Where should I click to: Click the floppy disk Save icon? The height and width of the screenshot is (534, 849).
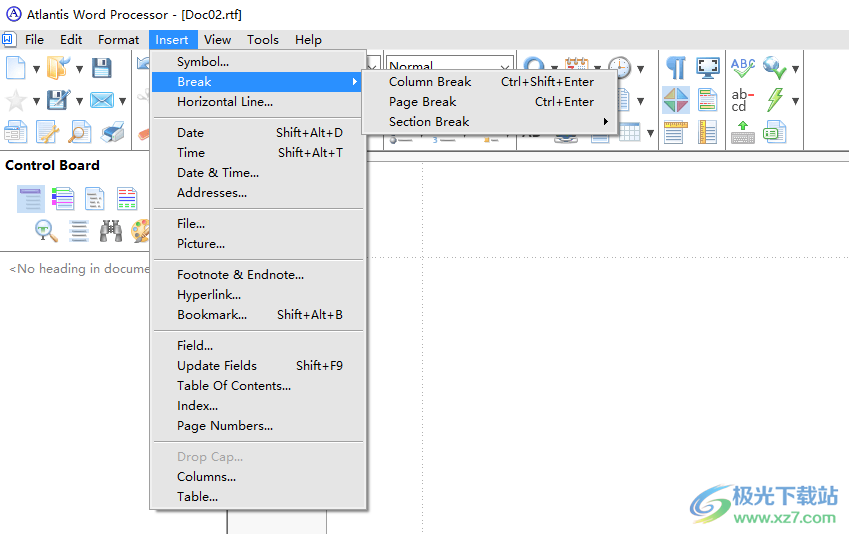101,68
